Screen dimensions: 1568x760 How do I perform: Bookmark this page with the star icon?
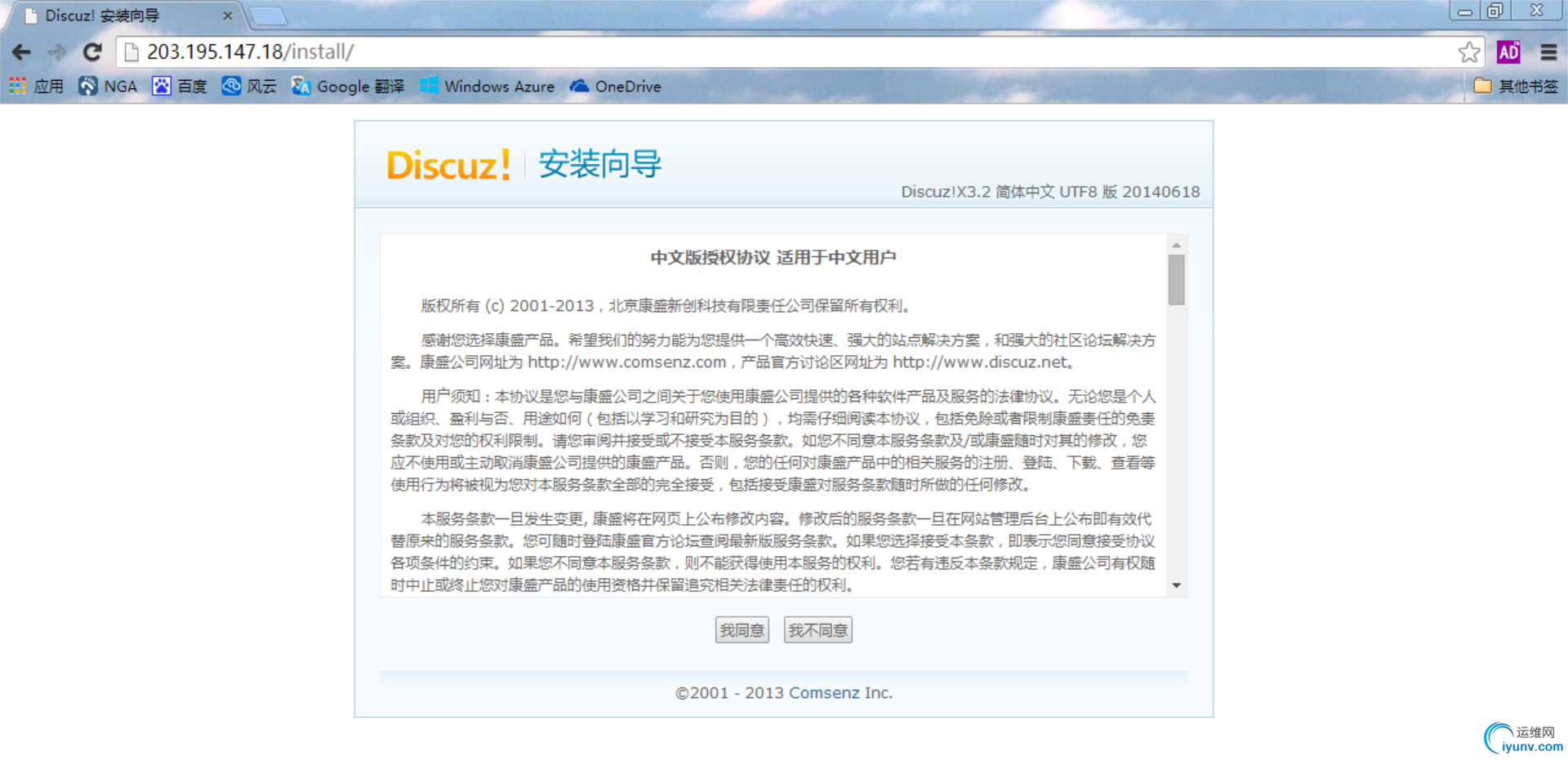[1469, 52]
